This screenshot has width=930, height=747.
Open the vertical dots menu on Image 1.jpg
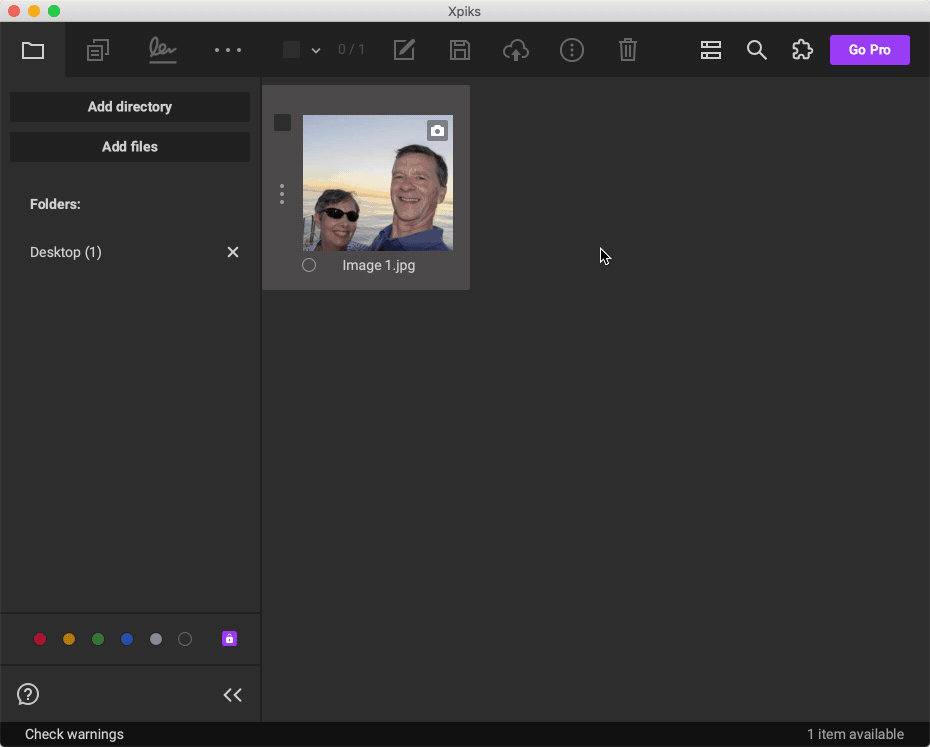(282, 194)
